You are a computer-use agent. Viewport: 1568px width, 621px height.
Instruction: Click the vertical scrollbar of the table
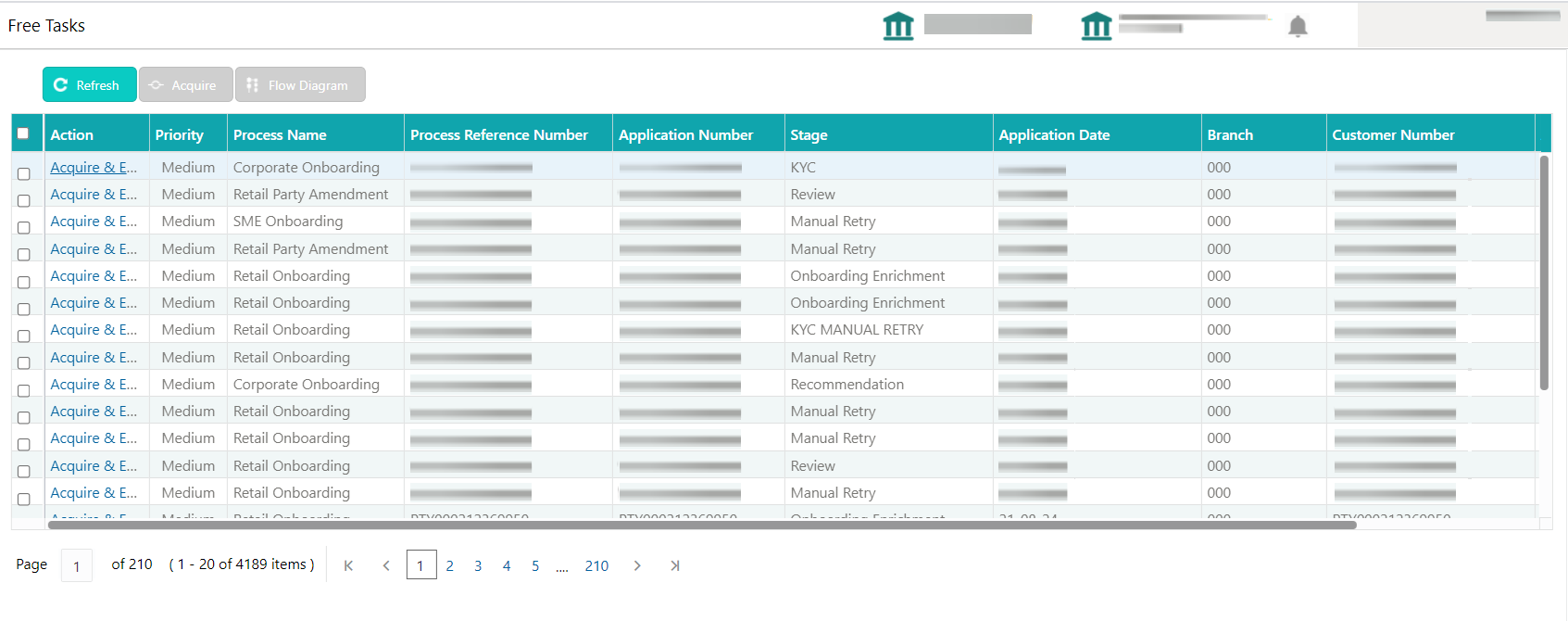[1544, 272]
